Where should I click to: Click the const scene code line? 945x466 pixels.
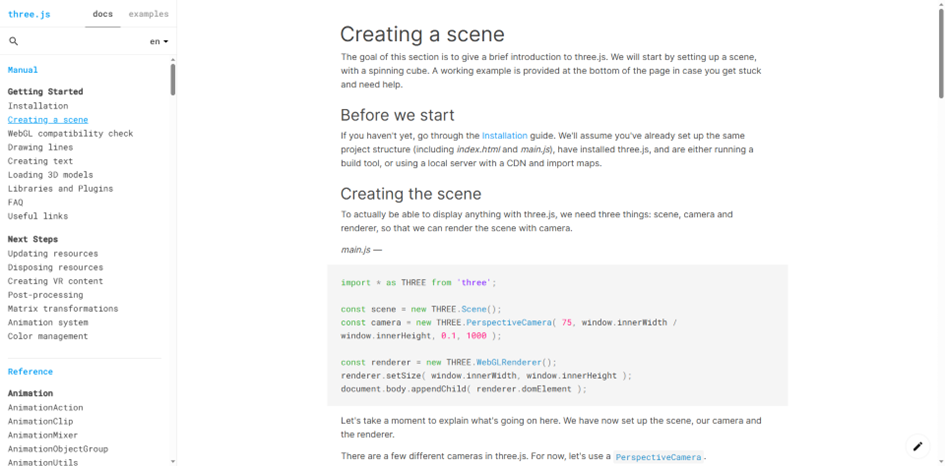point(421,309)
